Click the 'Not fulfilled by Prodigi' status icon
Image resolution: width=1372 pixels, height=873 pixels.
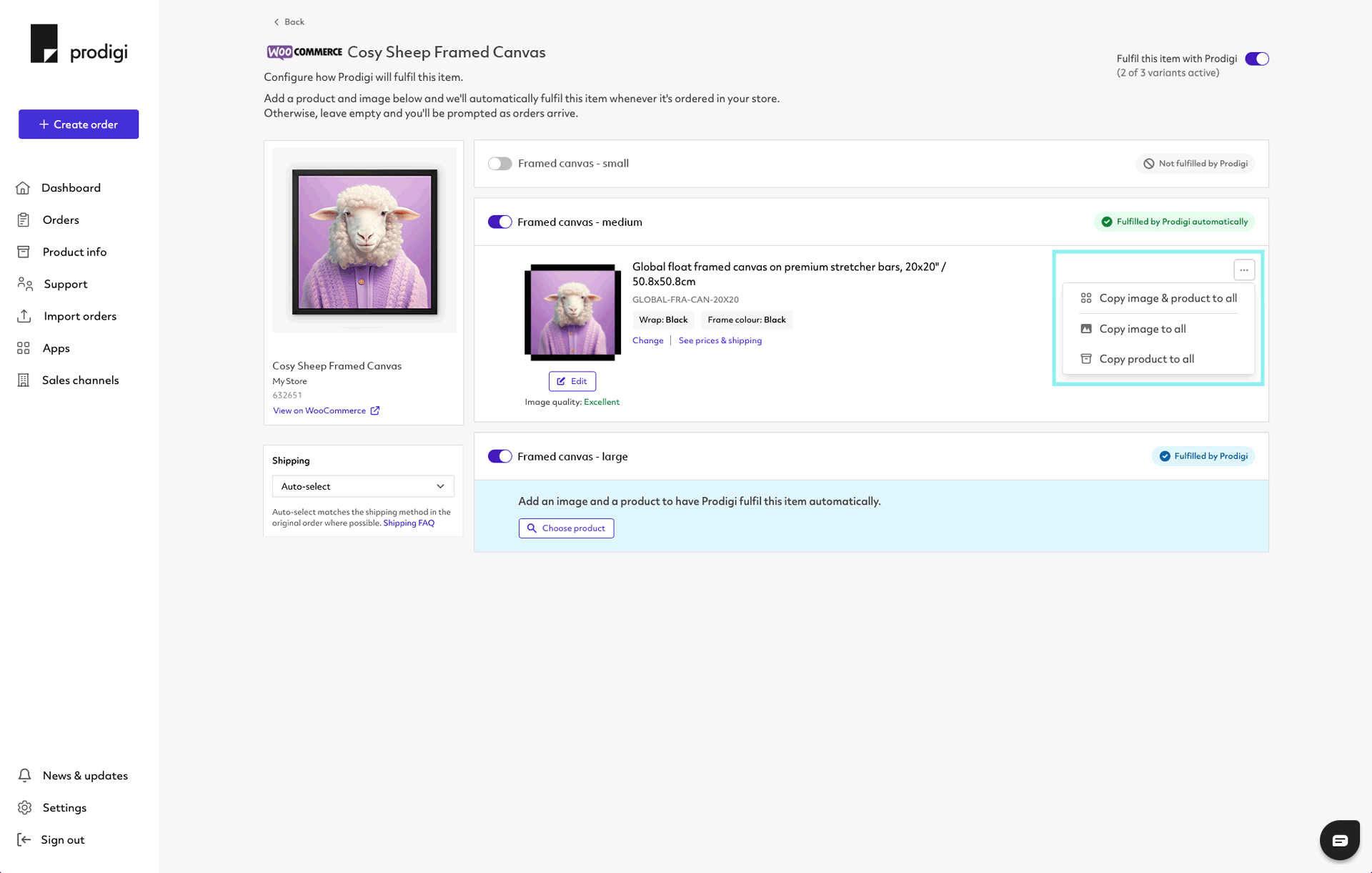point(1149,163)
